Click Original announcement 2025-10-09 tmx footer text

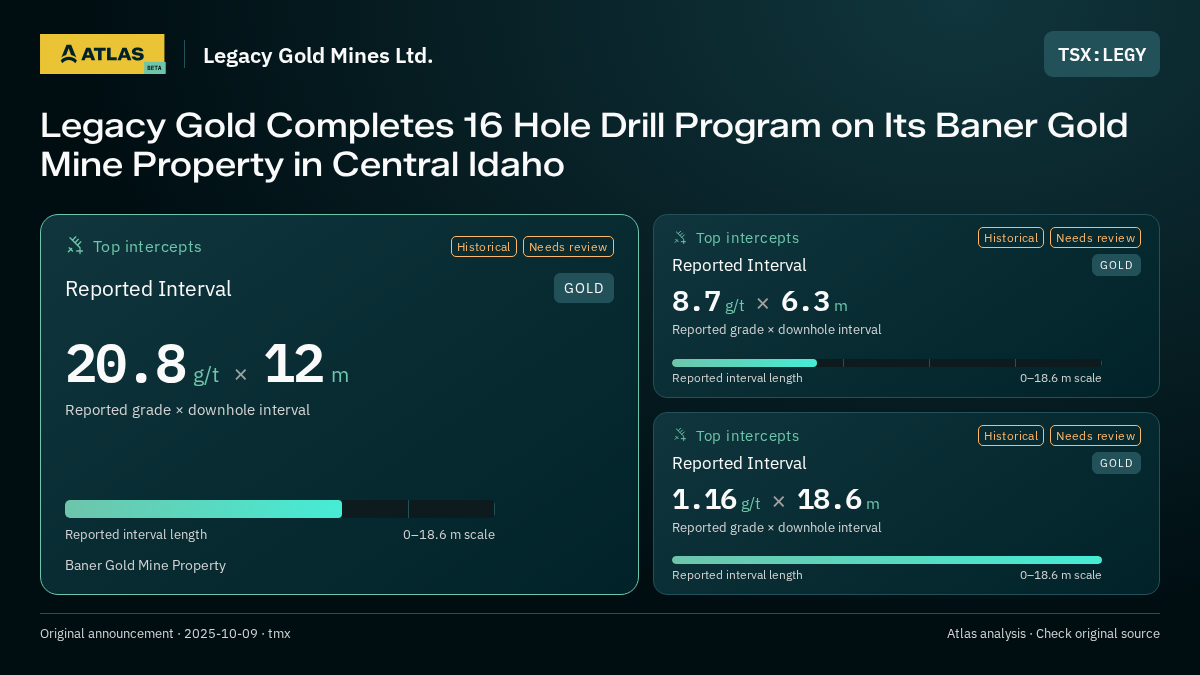165,633
